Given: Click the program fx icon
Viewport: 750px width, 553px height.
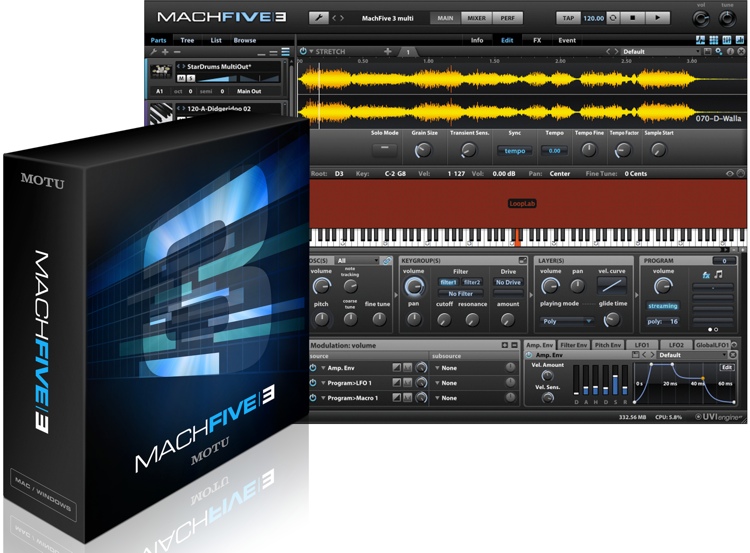Looking at the screenshot, I should 706,275.
